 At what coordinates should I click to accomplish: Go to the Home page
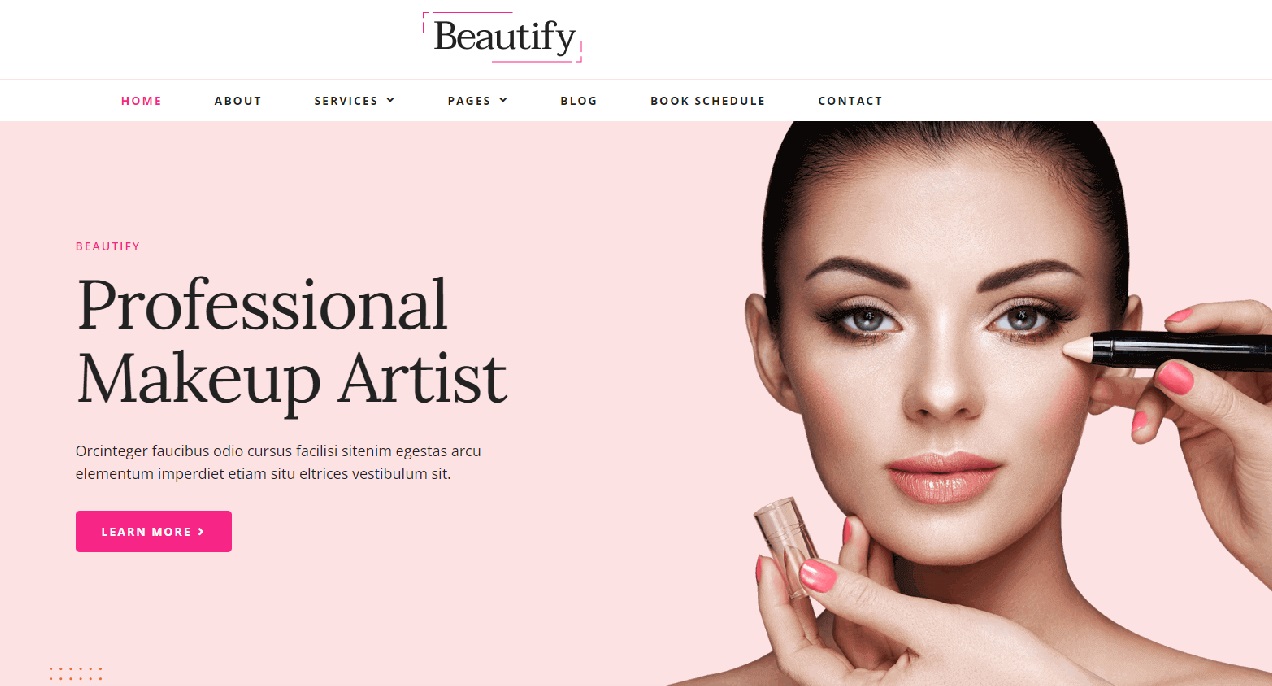tap(141, 101)
